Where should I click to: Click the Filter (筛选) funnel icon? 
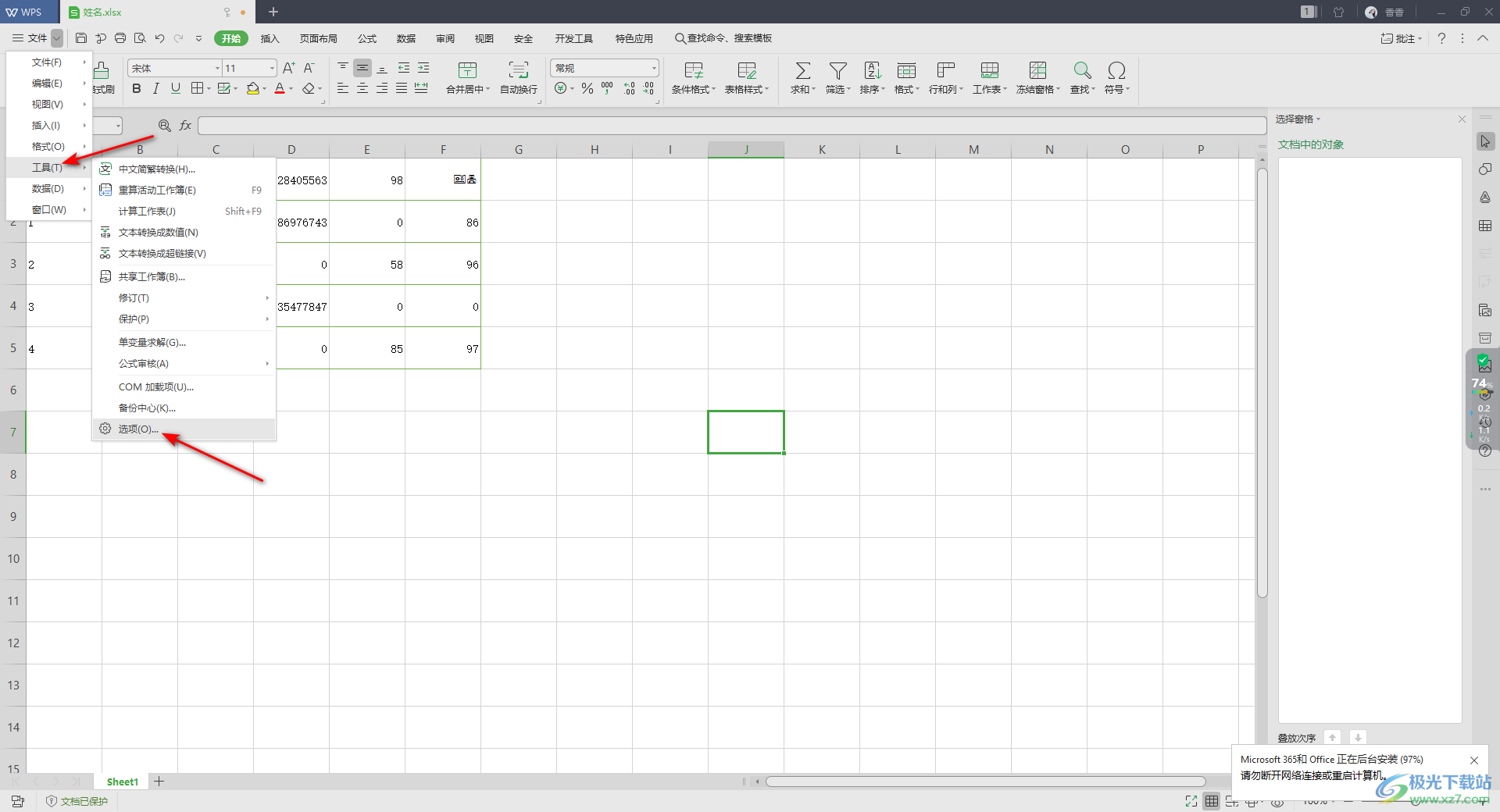837,71
